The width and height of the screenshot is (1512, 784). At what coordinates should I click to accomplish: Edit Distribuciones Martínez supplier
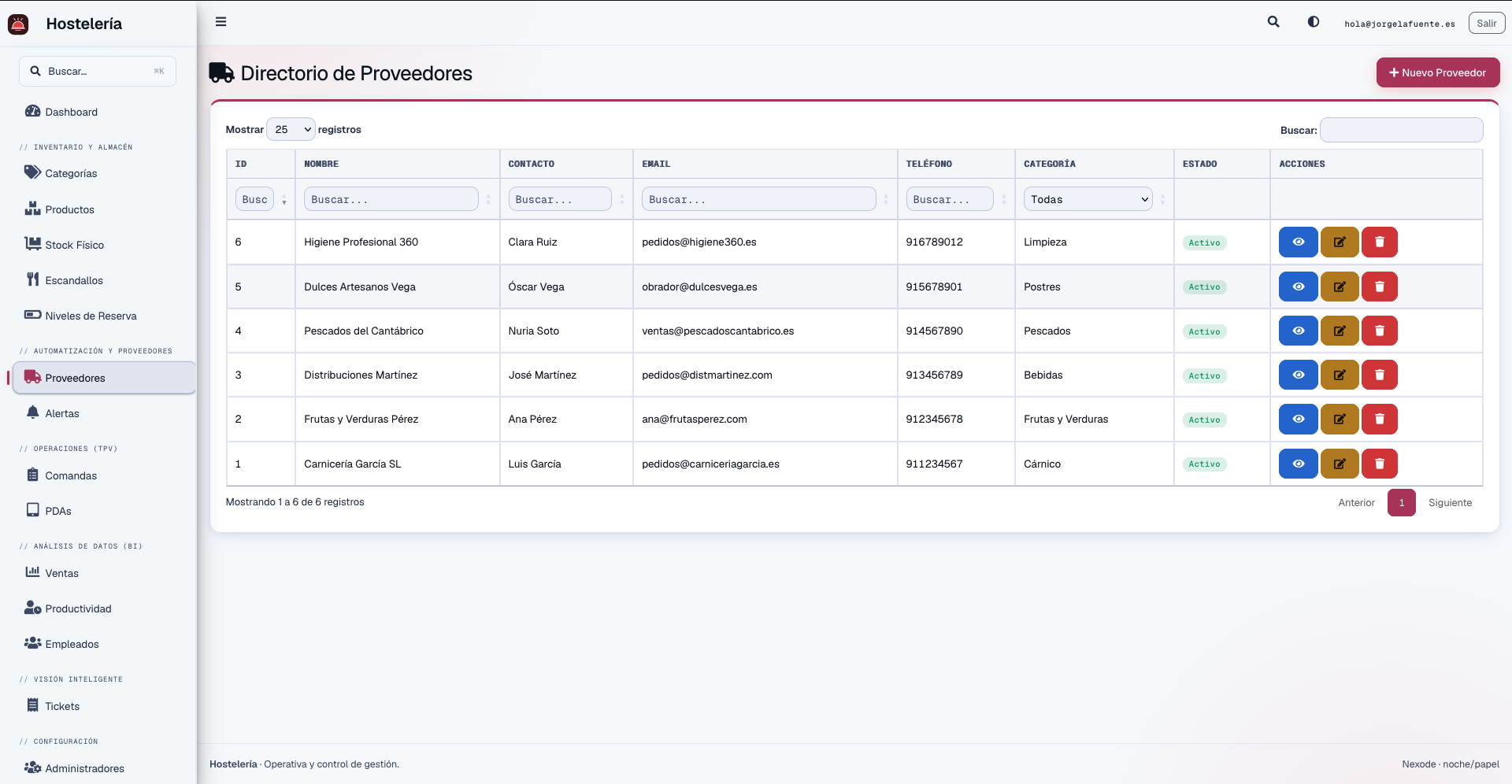[x=1340, y=375]
